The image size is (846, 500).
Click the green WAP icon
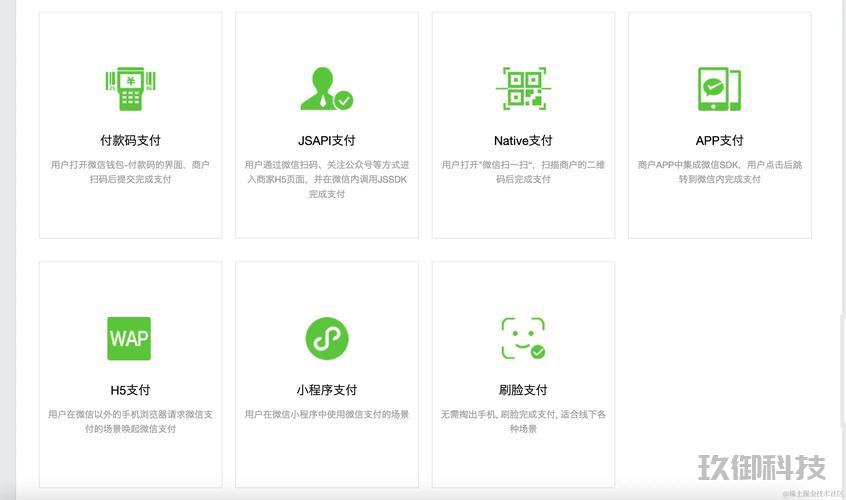coord(129,339)
